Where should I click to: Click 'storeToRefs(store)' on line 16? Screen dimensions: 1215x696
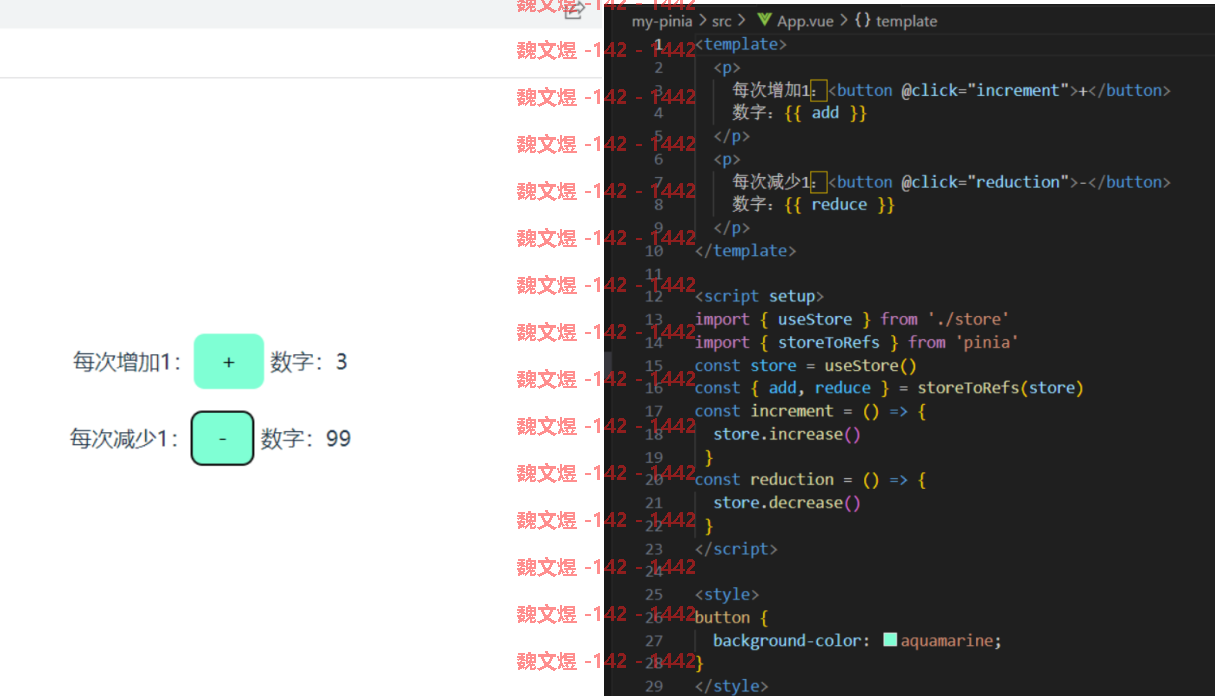point(1000,388)
